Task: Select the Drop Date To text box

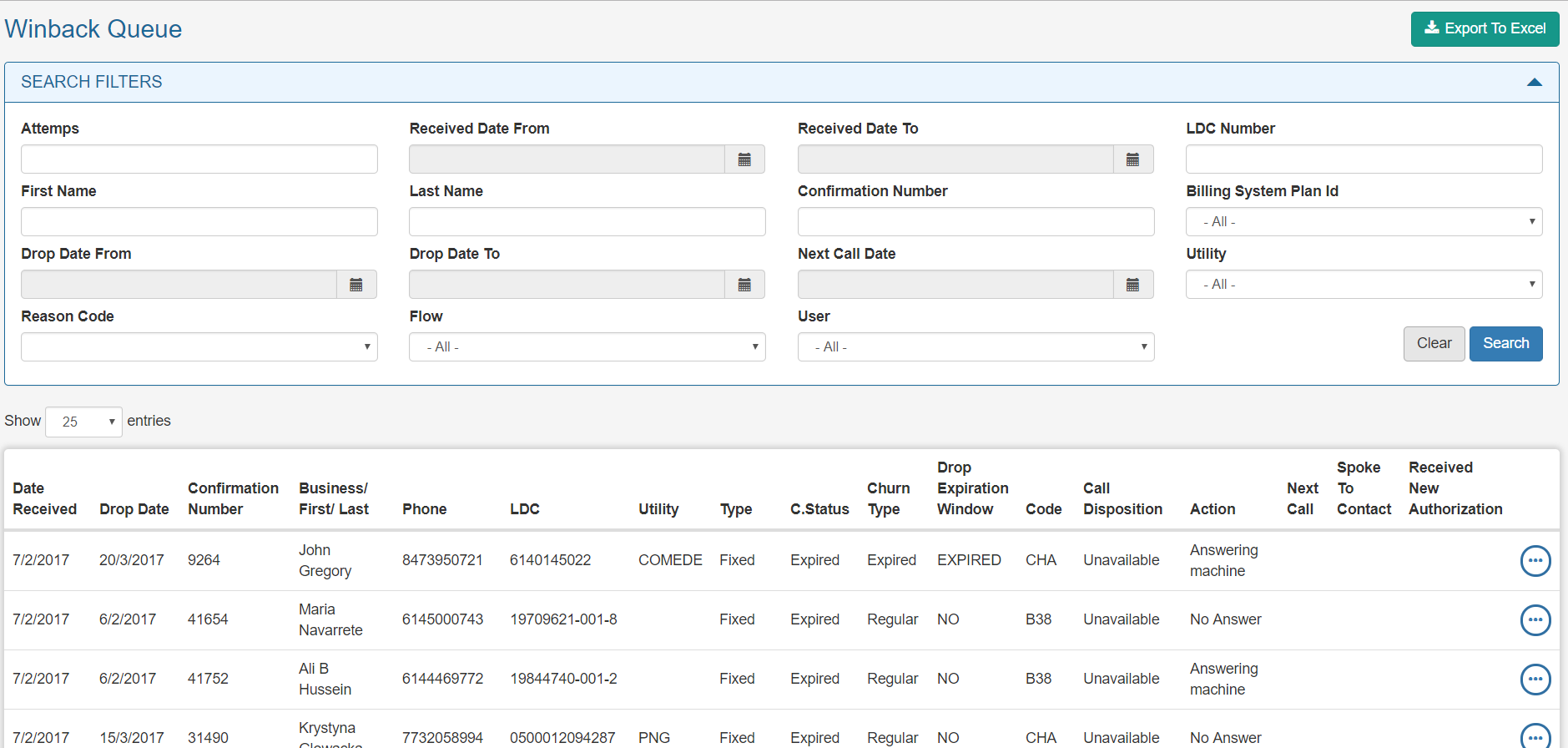Action: pyautogui.click(x=567, y=285)
